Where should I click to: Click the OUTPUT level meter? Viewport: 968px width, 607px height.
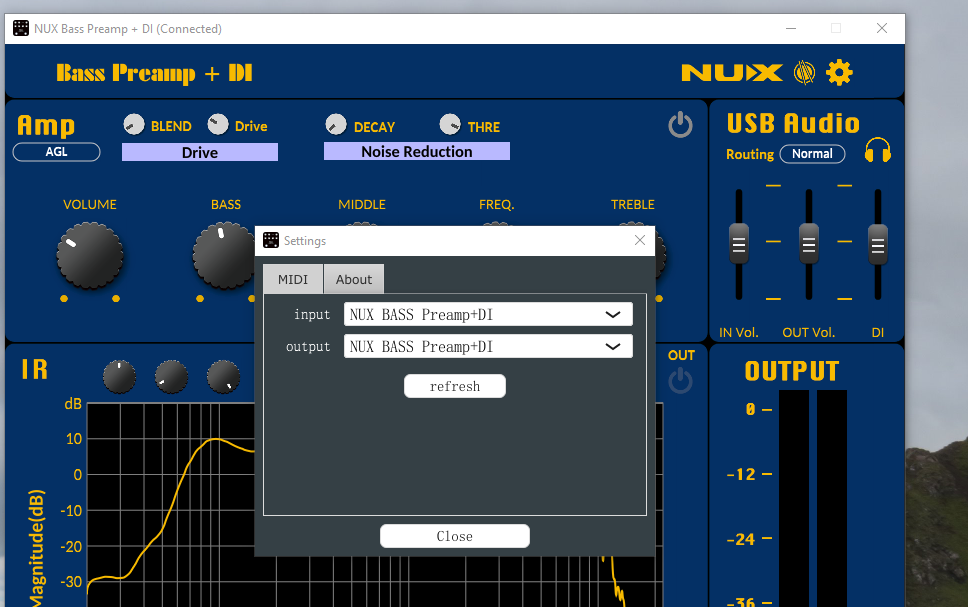(812, 498)
